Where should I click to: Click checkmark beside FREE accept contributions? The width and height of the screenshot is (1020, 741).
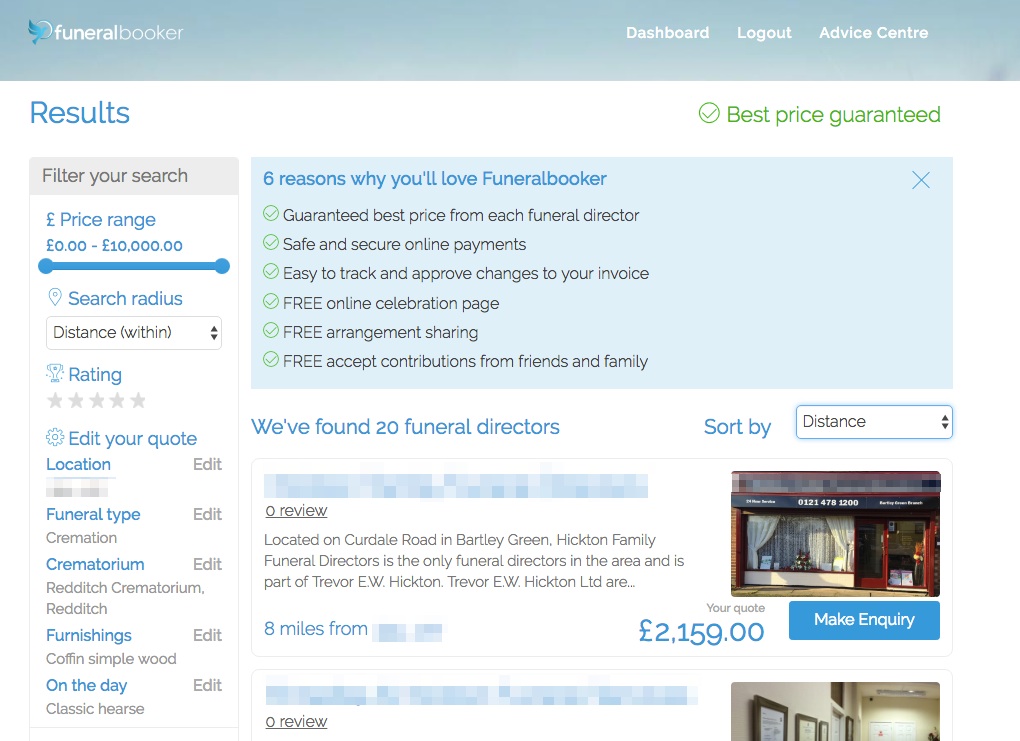pyautogui.click(x=271, y=359)
